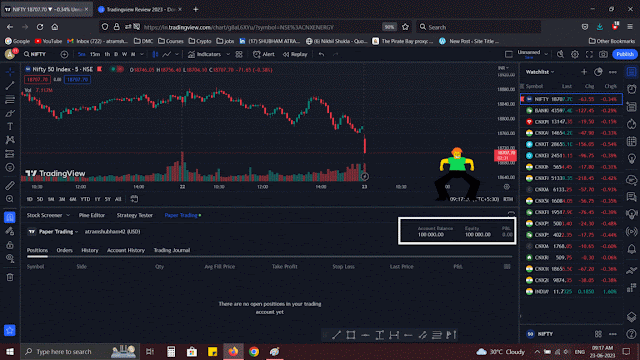Image resolution: width=640 pixels, height=360 pixels.
Task: Select the brush drawing tool
Action: pos(10,113)
